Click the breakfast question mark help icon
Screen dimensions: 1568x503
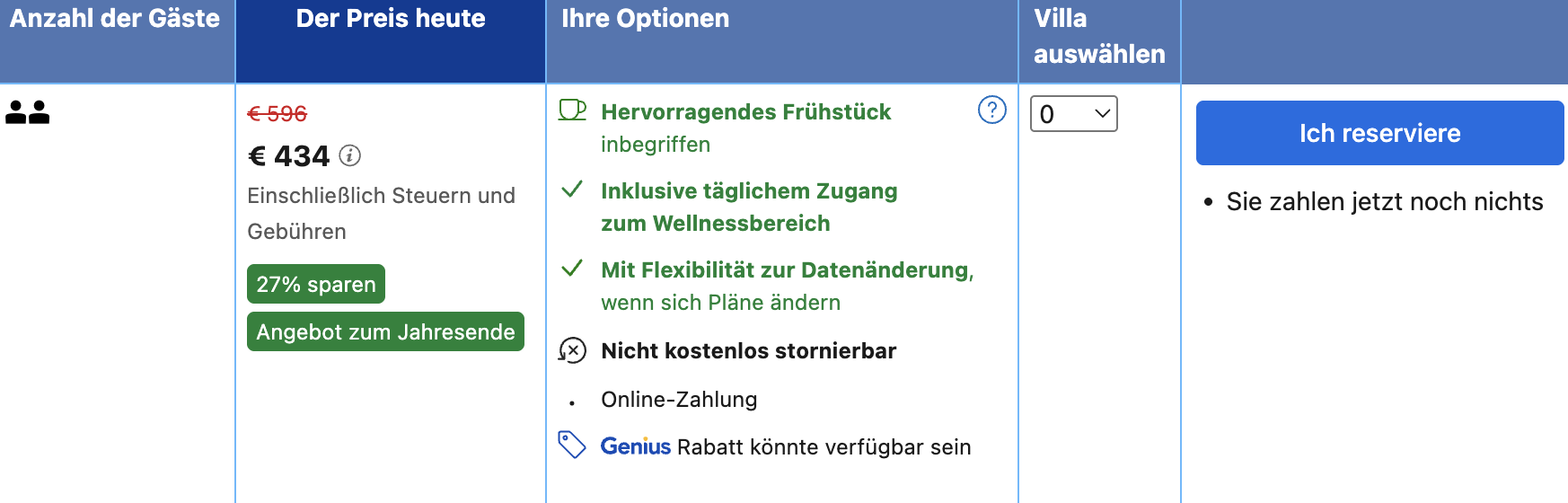(x=991, y=110)
